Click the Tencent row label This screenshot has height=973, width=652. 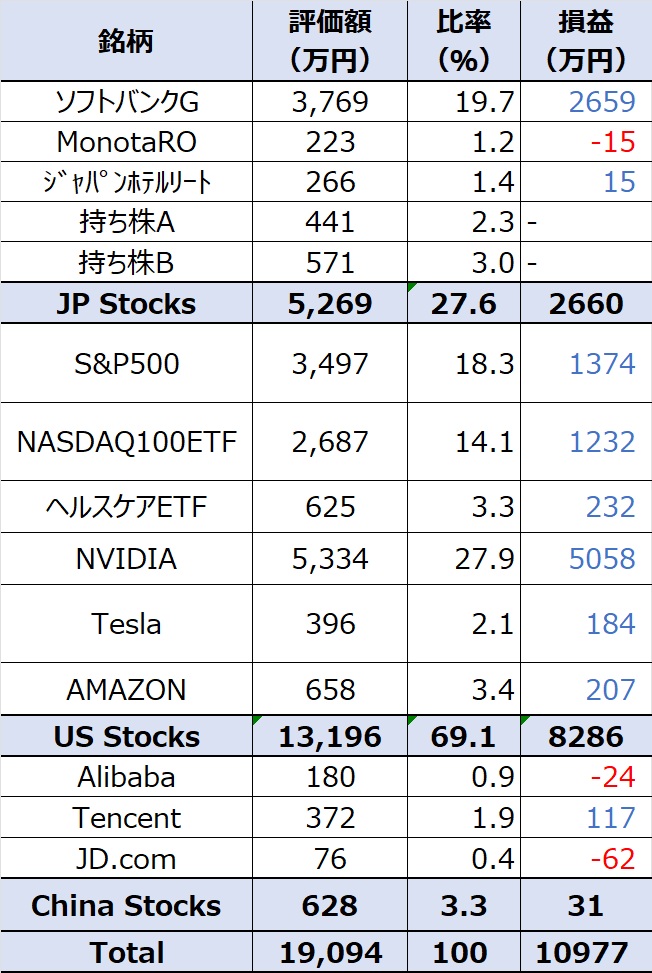(x=127, y=818)
